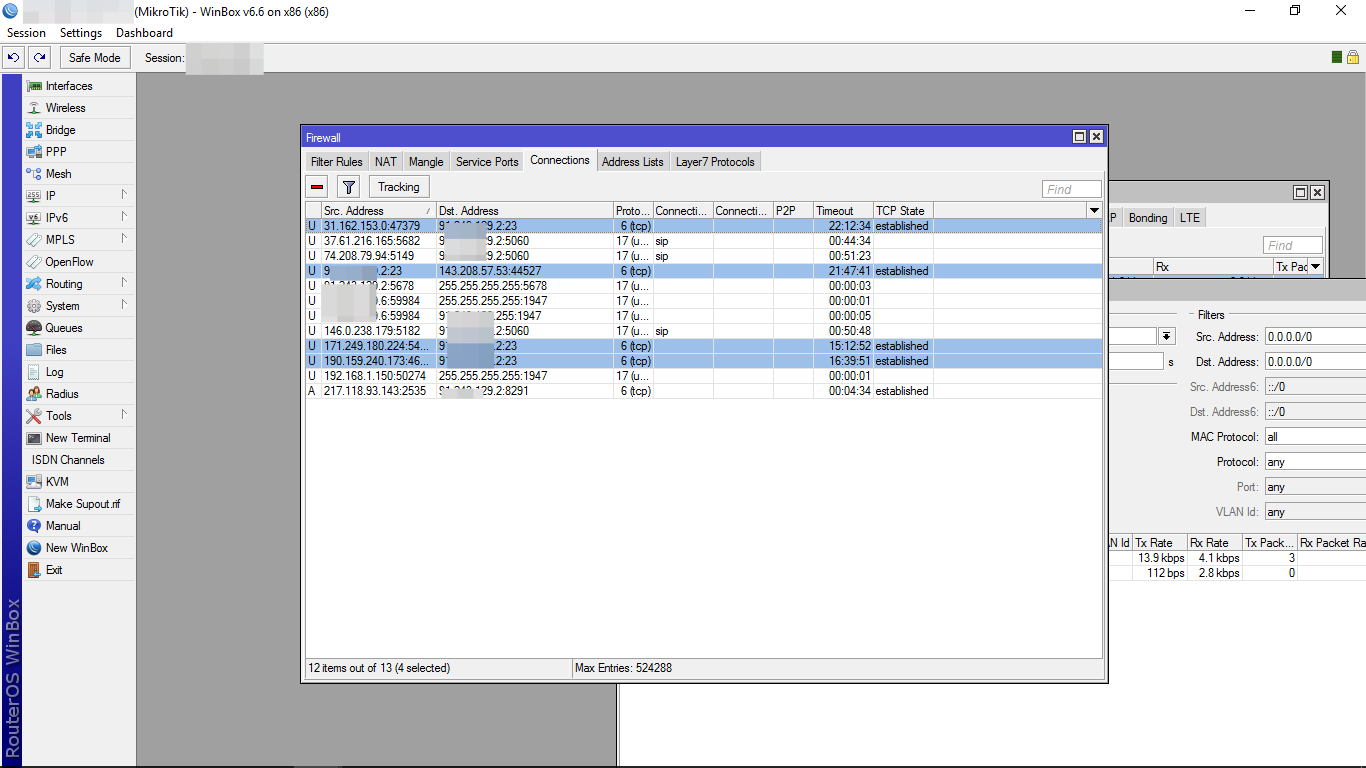Open the Settings menu
This screenshot has height=768, width=1366.
[x=81, y=33]
